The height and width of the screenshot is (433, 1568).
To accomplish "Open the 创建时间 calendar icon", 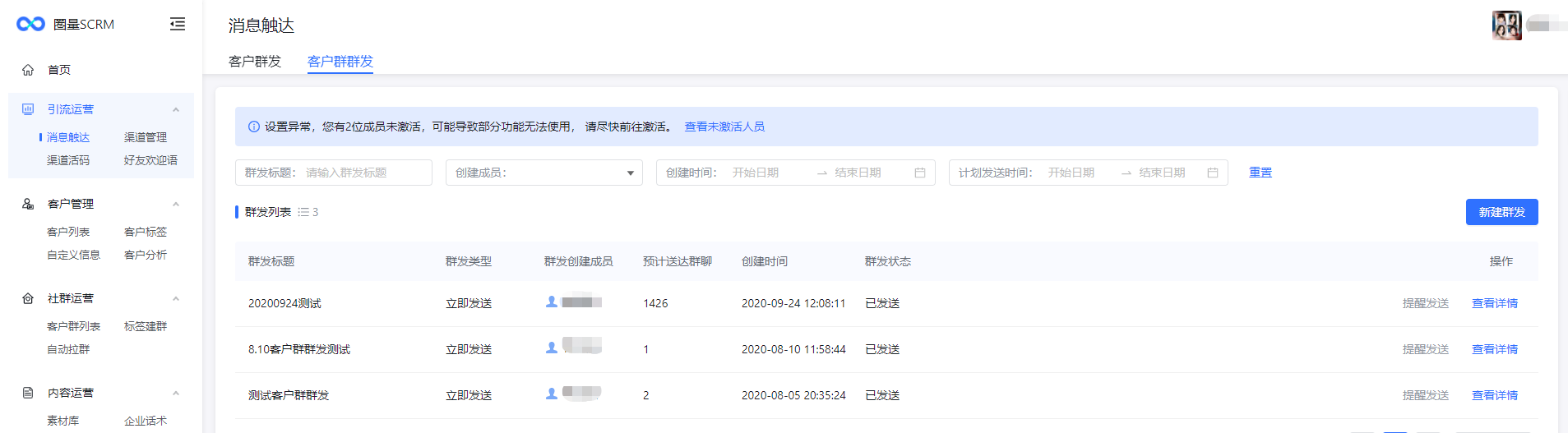I will [920, 173].
